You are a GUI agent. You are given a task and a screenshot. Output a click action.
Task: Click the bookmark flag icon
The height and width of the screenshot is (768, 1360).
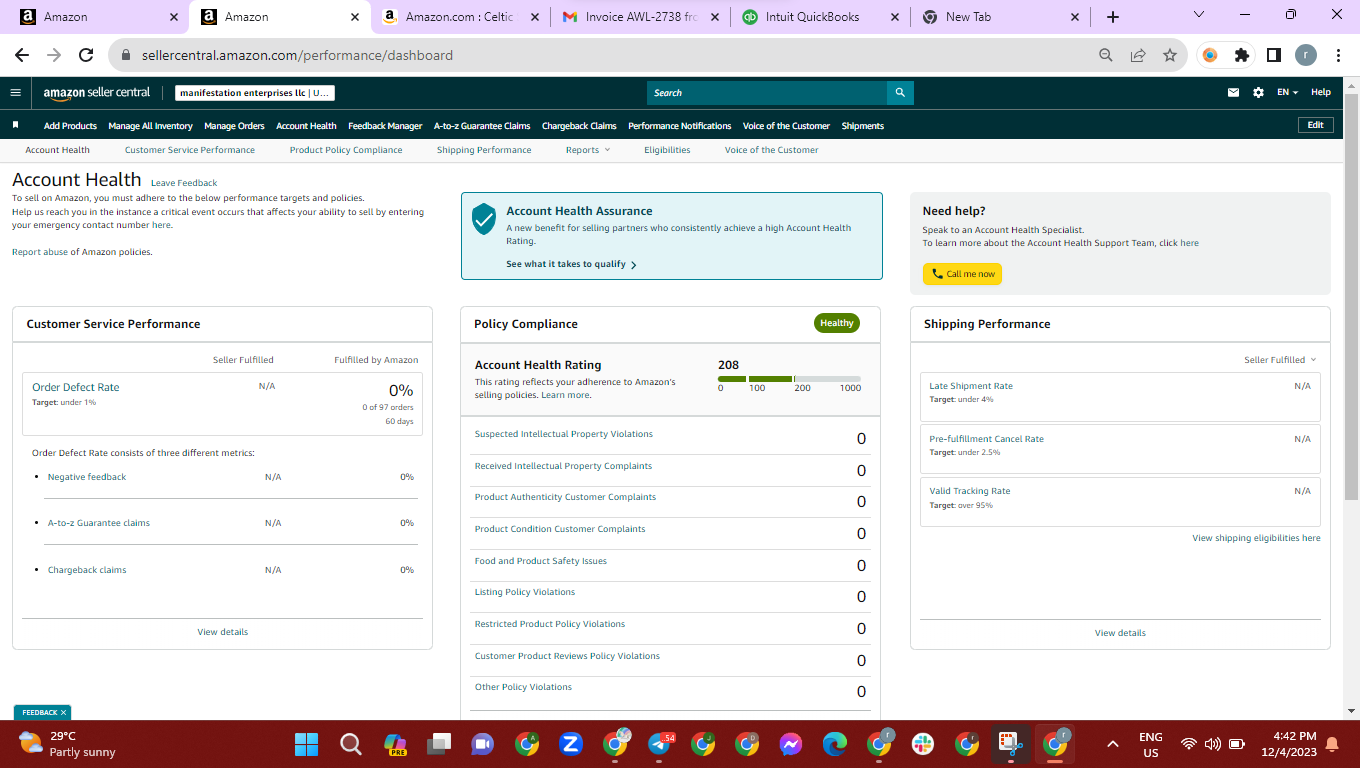16,125
